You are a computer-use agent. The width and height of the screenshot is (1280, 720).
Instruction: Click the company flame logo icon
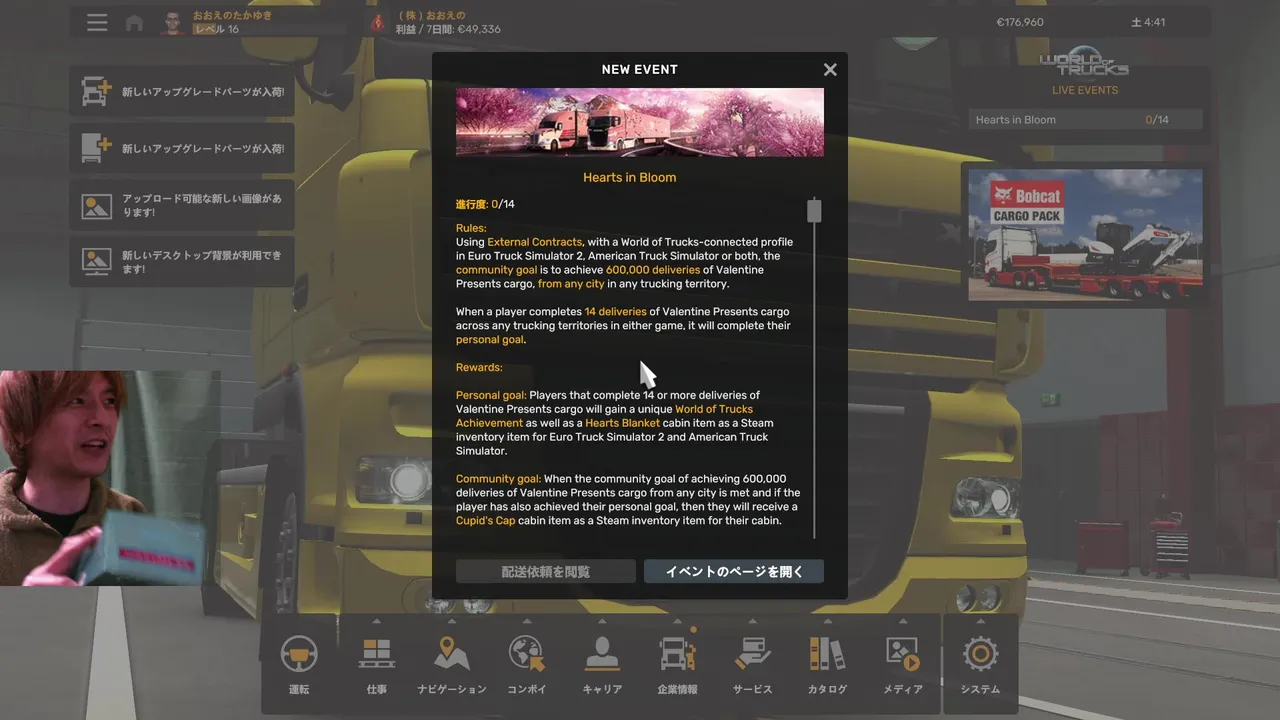coord(377,22)
